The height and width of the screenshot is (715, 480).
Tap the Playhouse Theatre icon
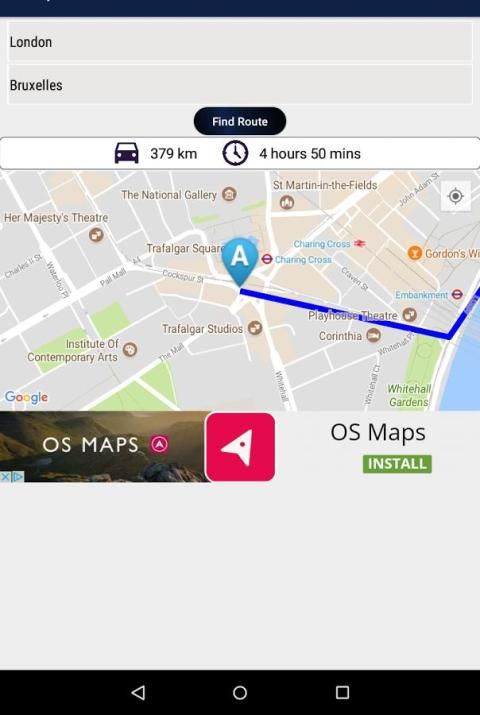(409, 315)
